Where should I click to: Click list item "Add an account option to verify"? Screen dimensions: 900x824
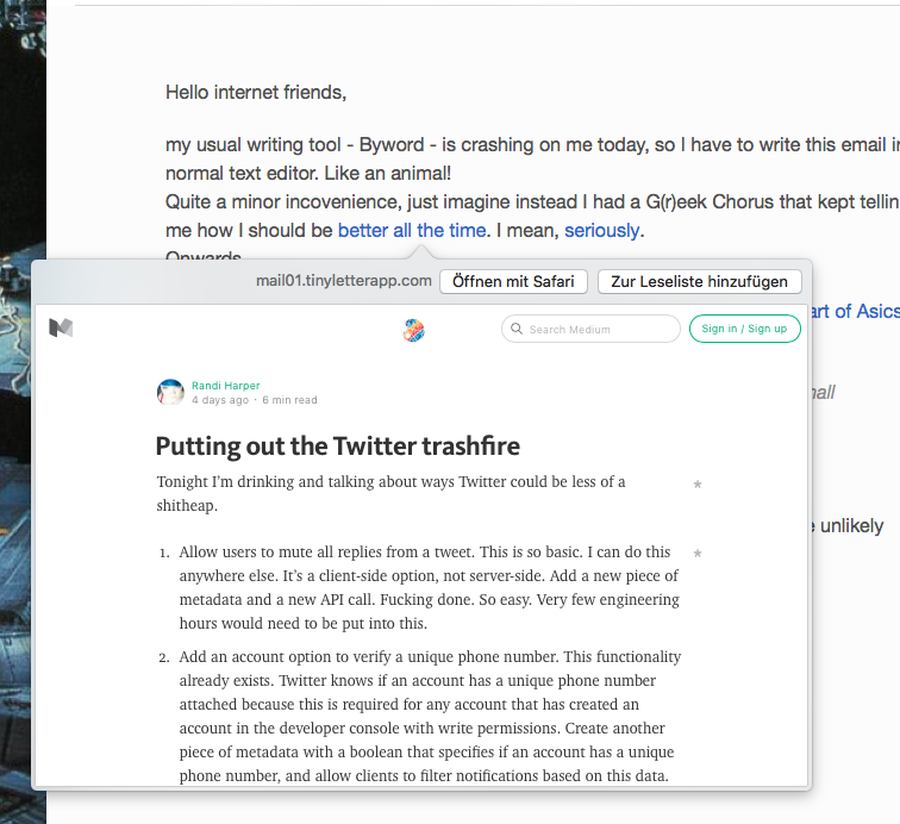click(x=430, y=716)
